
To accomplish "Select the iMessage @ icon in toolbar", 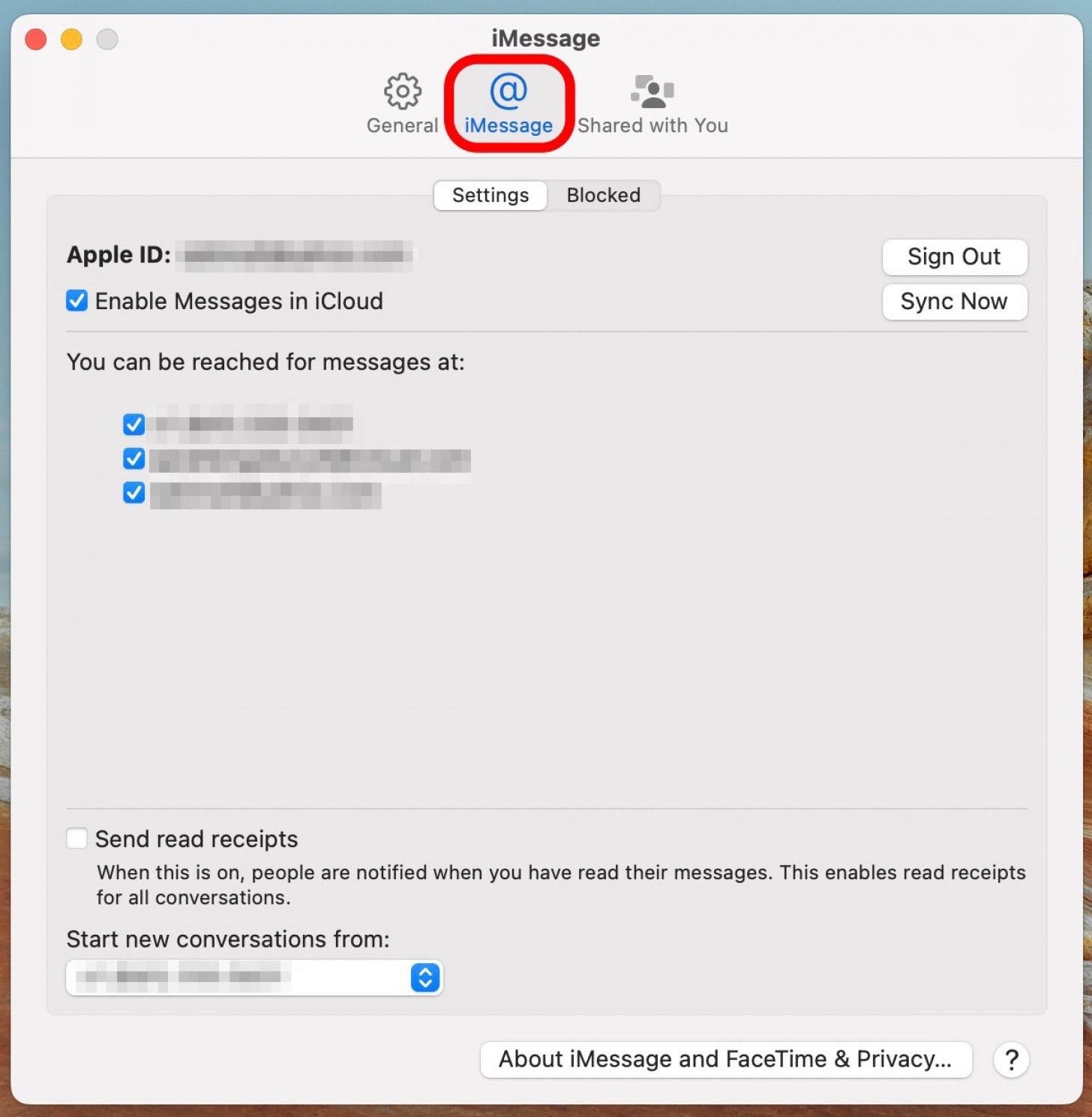I will [508, 92].
